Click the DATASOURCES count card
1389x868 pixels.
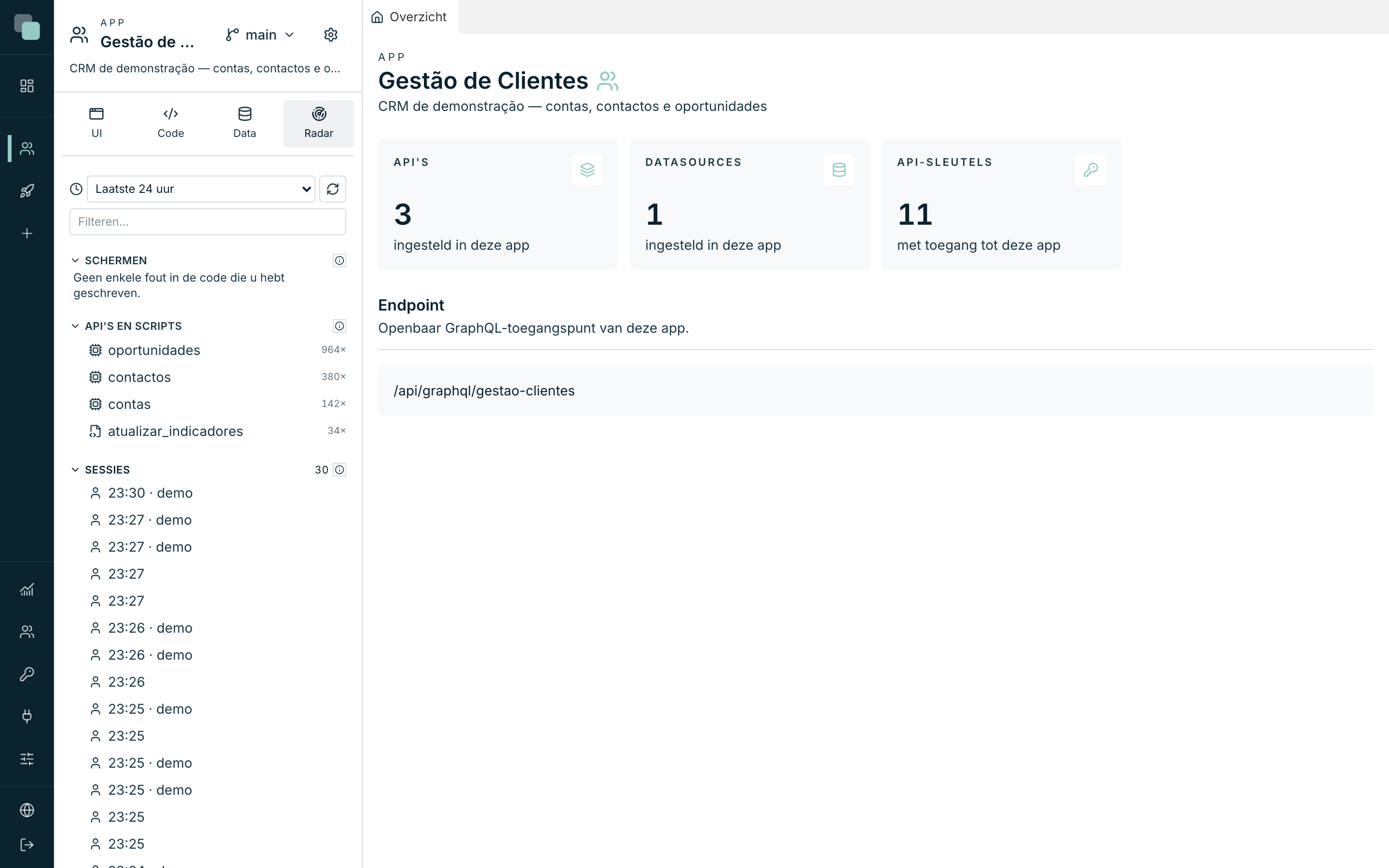pyautogui.click(x=749, y=204)
